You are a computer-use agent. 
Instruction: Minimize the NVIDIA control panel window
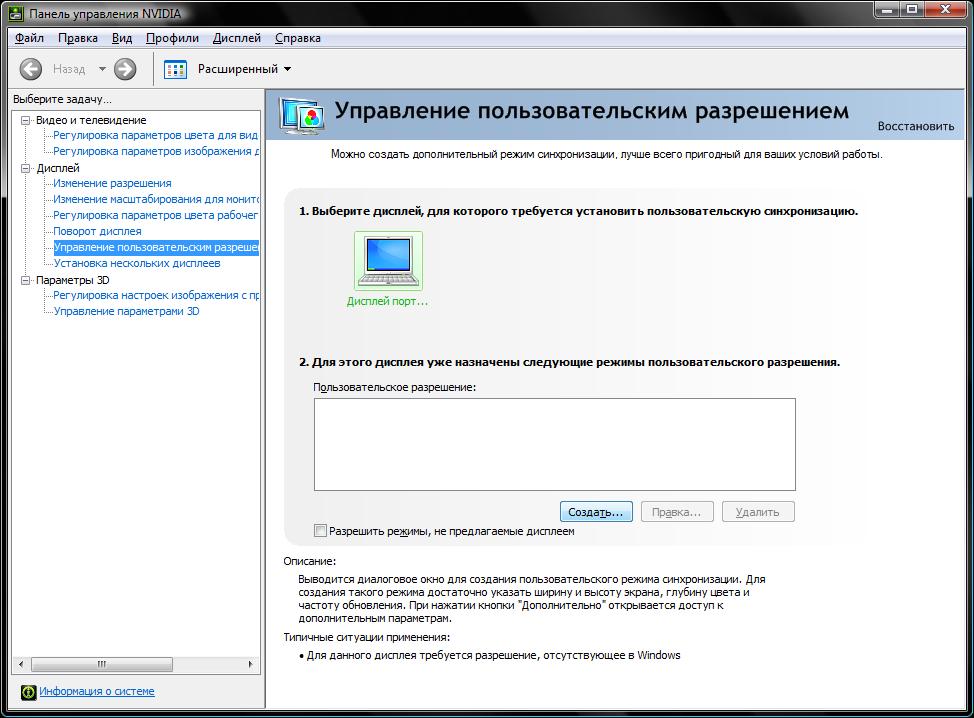(x=886, y=9)
